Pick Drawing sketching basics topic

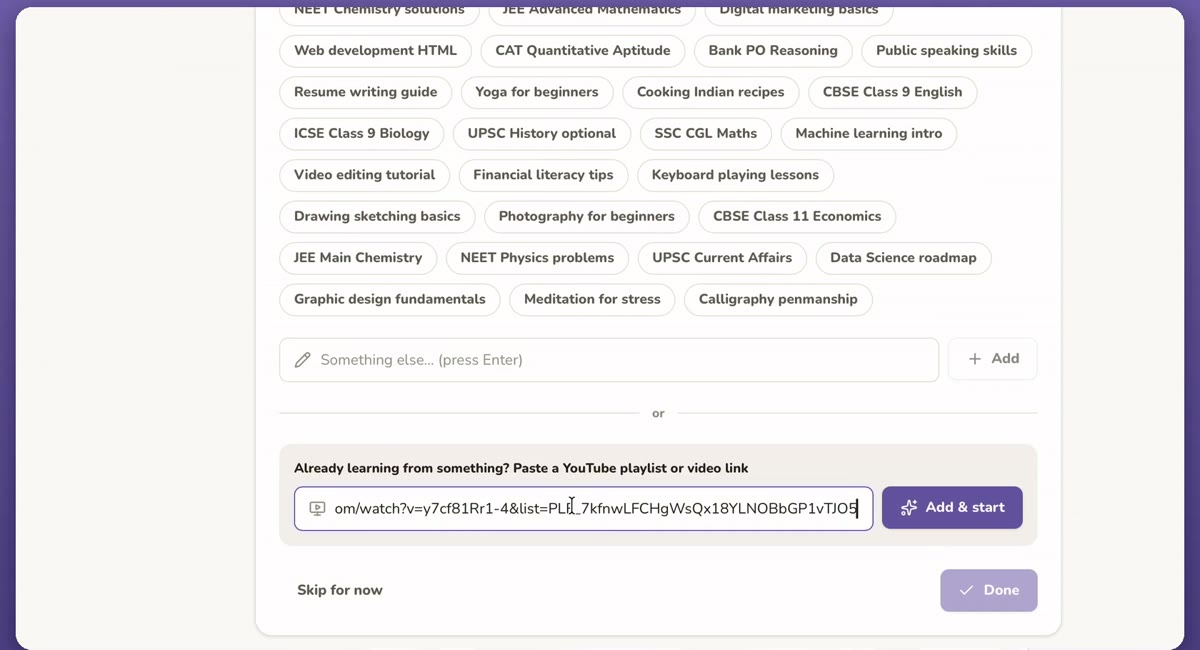coord(377,216)
